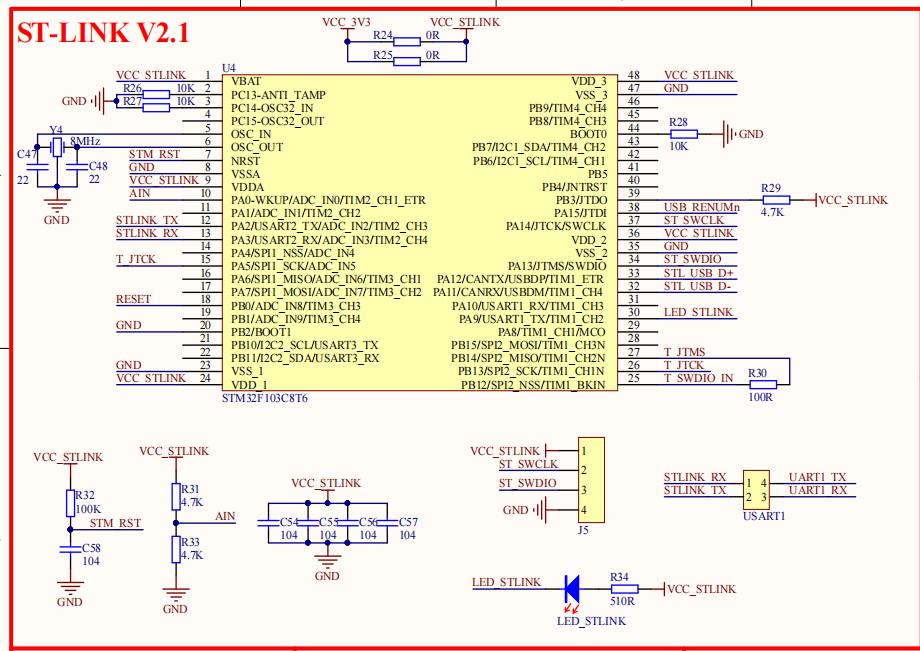Viewport: 920px width, 651px height.
Task: Select the R30 resistor symbol
Action: click(x=763, y=385)
